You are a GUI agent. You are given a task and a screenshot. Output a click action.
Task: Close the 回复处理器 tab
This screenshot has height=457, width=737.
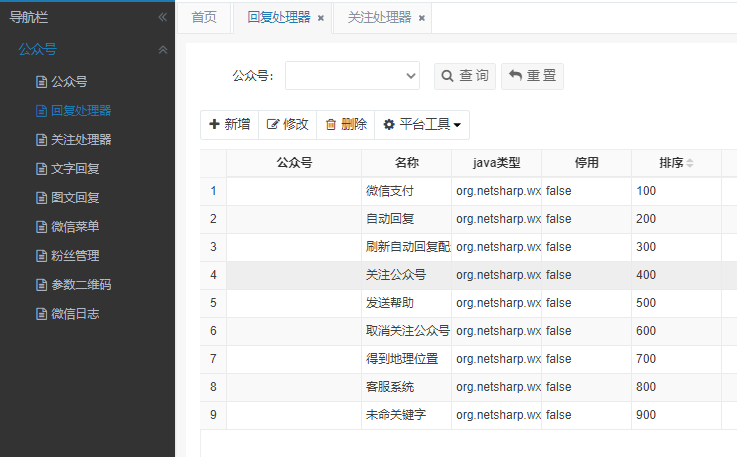tap(321, 18)
